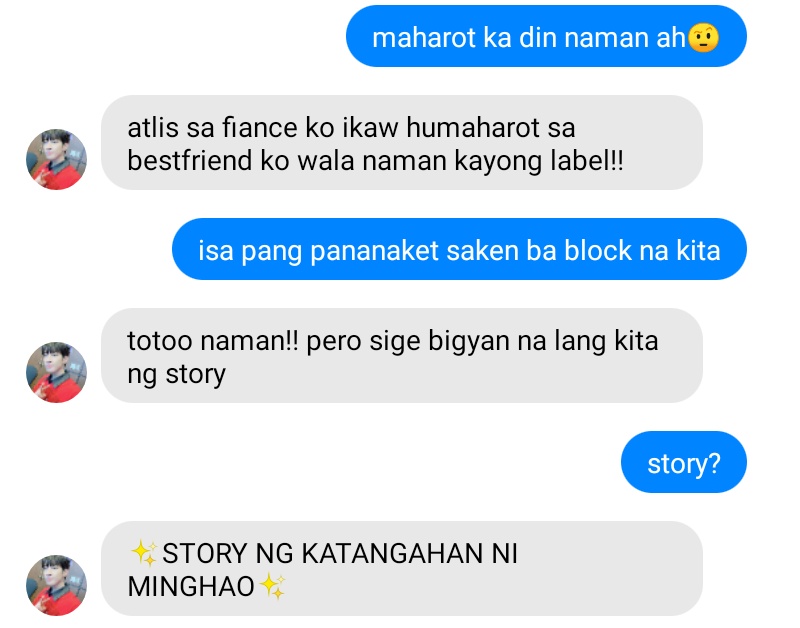800x628 pixels.
Task: Click the text 'ng story' in gray bubble
Action: [177, 375]
